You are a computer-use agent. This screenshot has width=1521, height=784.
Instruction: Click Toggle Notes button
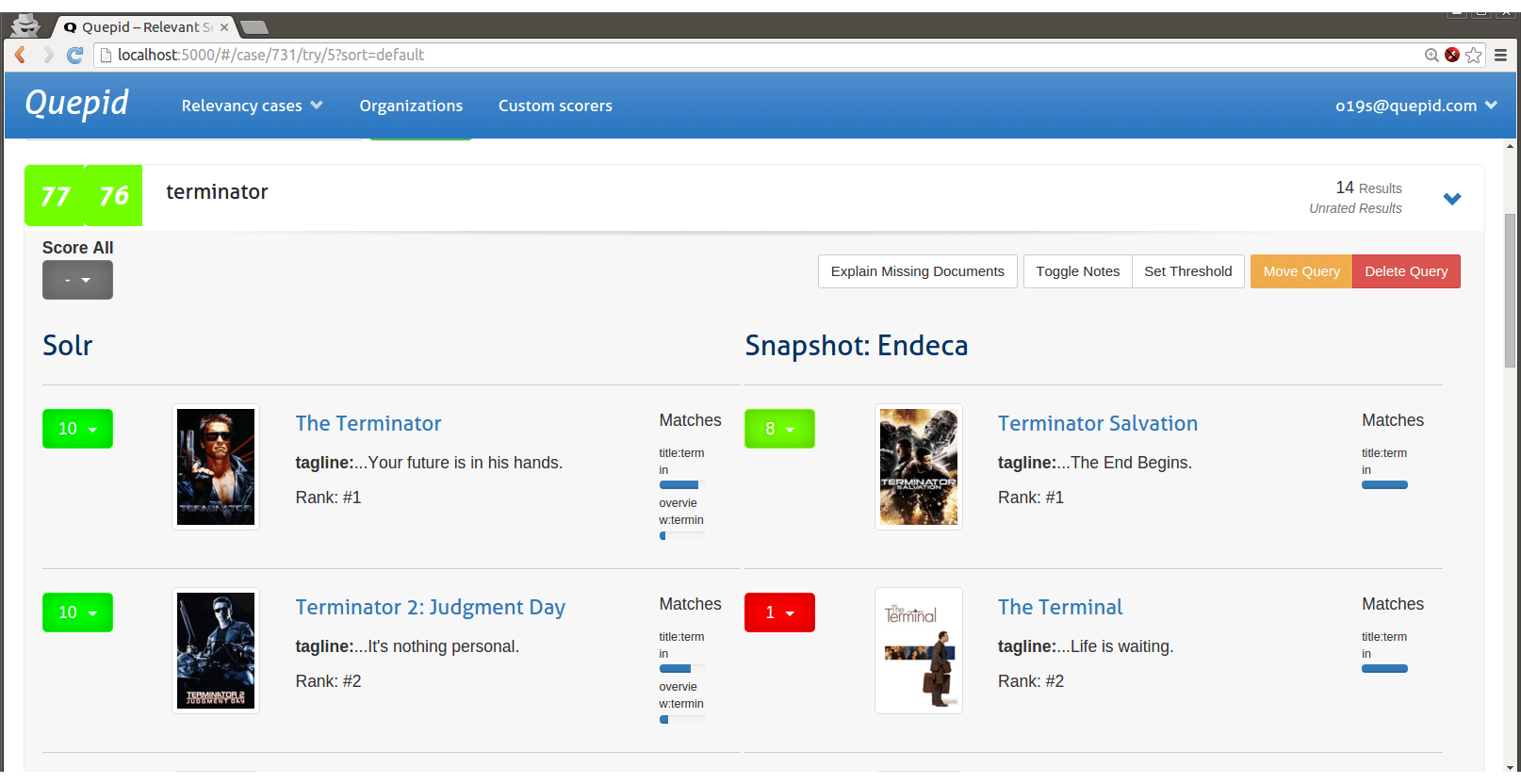point(1078,271)
